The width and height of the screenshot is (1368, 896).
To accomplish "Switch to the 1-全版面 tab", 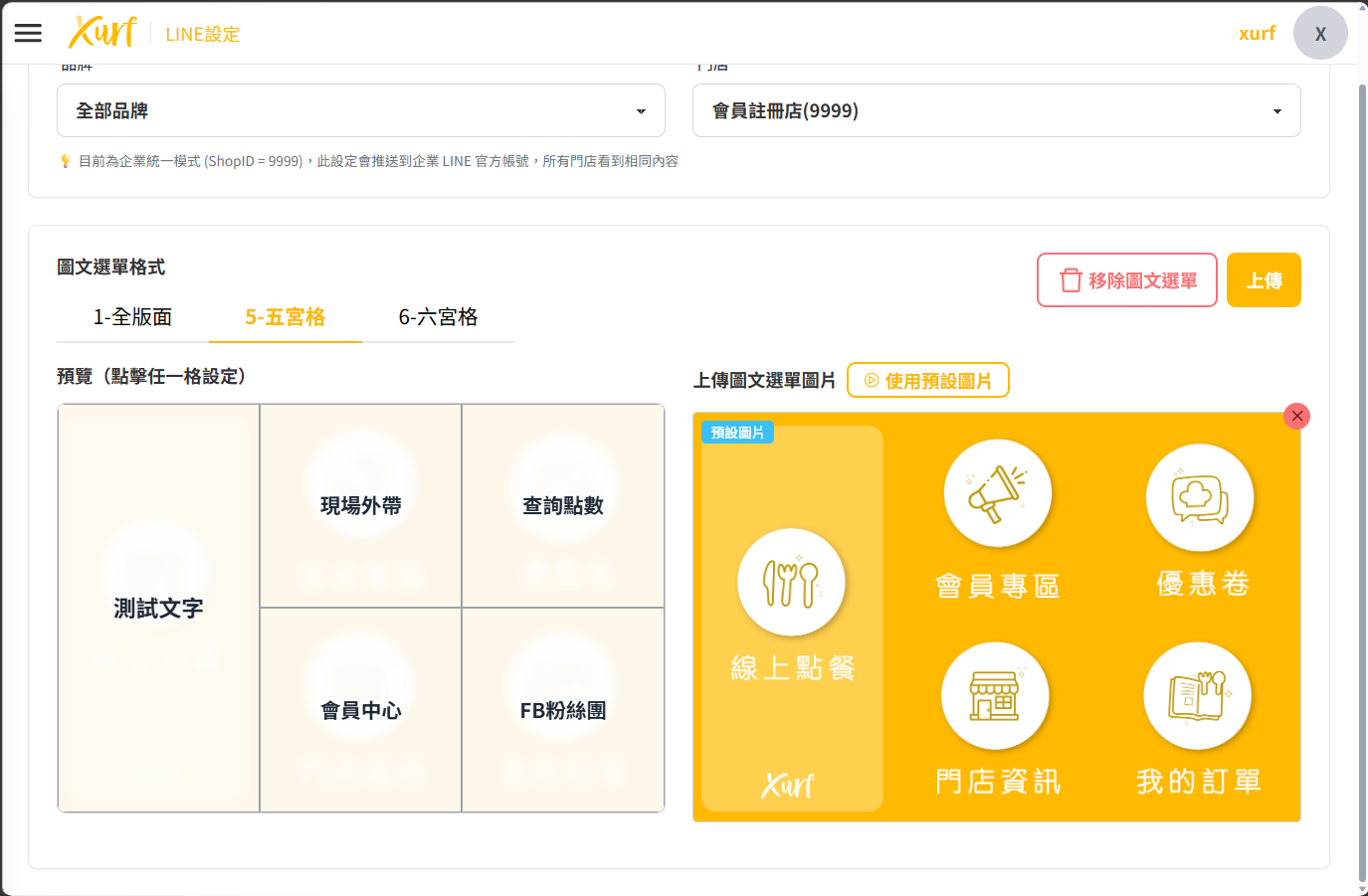I will [x=132, y=317].
